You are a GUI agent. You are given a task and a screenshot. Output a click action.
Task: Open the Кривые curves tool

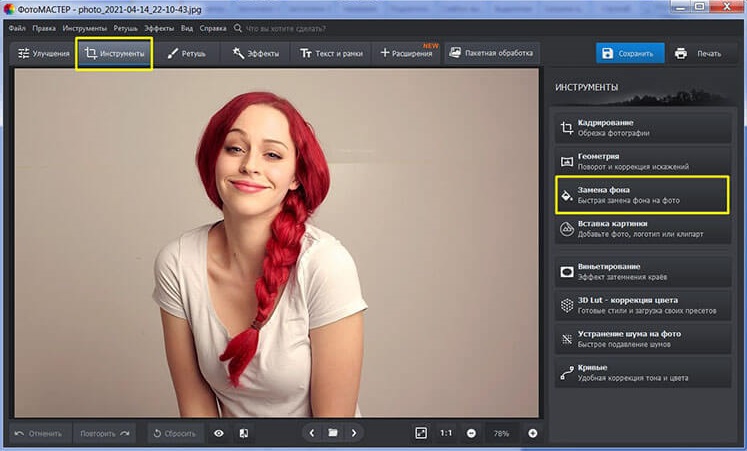pyautogui.click(x=641, y=373)
